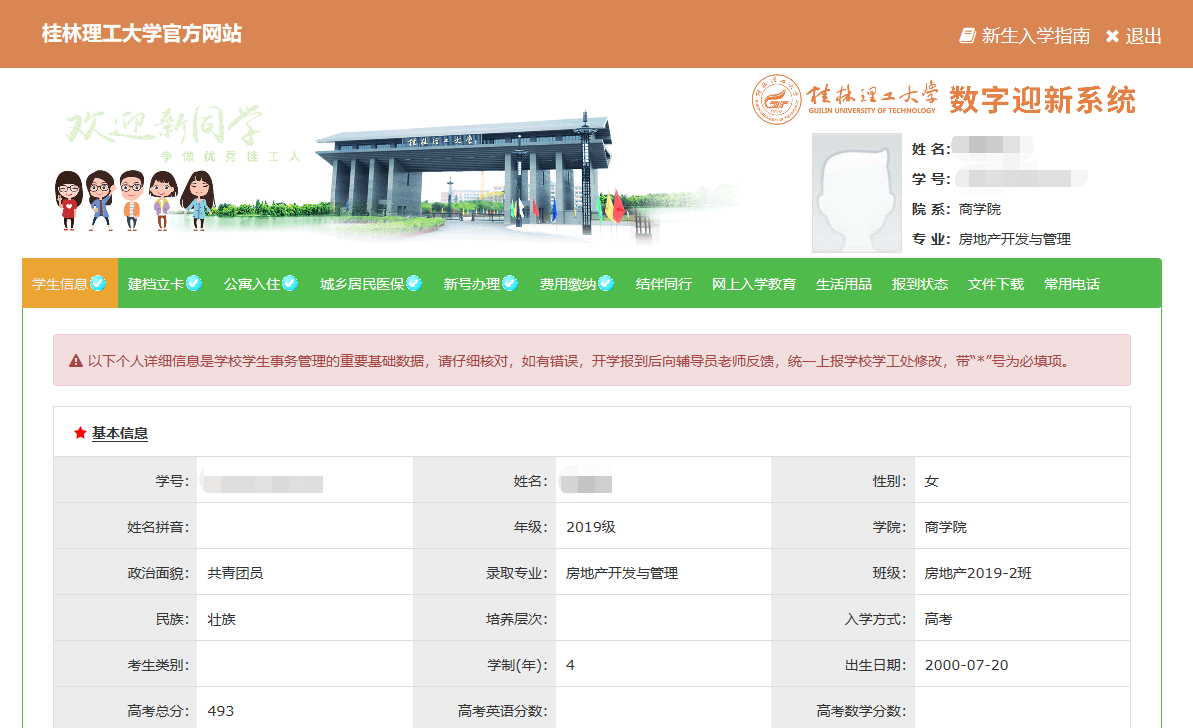The width and height of the screenshot is (1193, 728).
Task: Open the 生活用品 tab
Action: tap(844, 284)
